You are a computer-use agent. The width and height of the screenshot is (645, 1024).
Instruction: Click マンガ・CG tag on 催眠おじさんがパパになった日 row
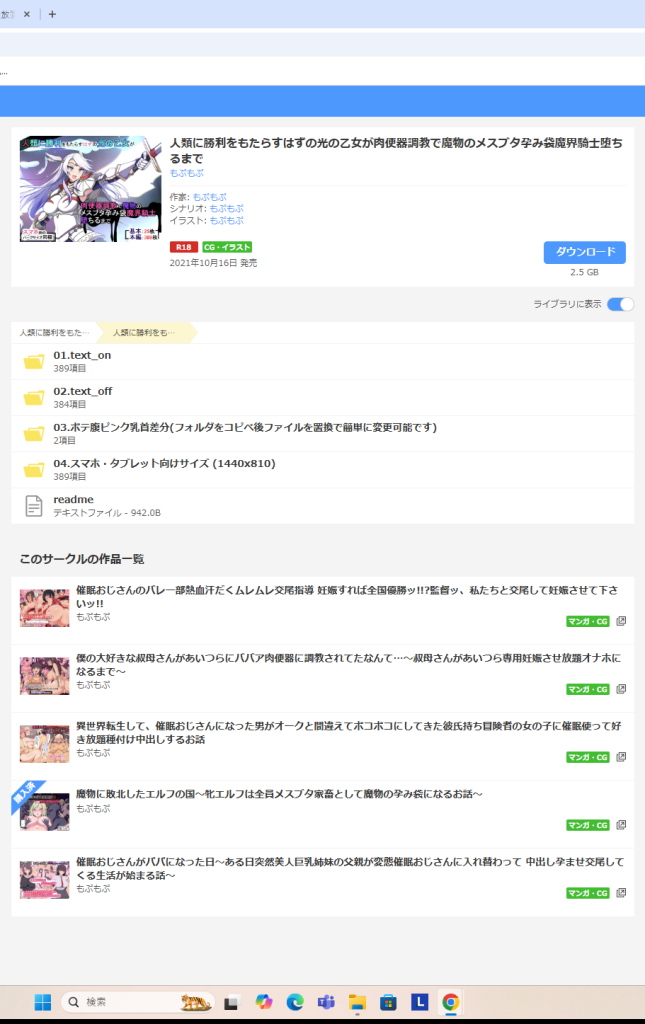pos(588,893)
